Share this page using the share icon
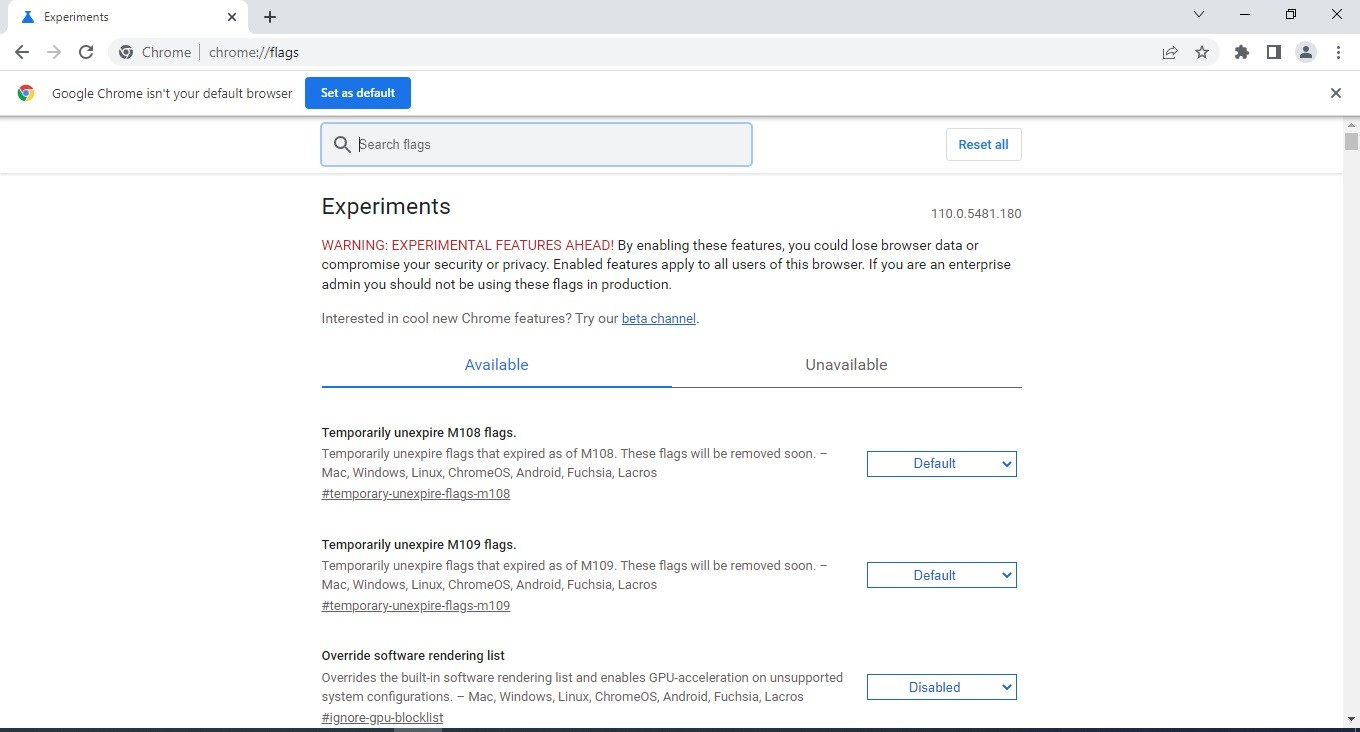 pos(1170,52)
